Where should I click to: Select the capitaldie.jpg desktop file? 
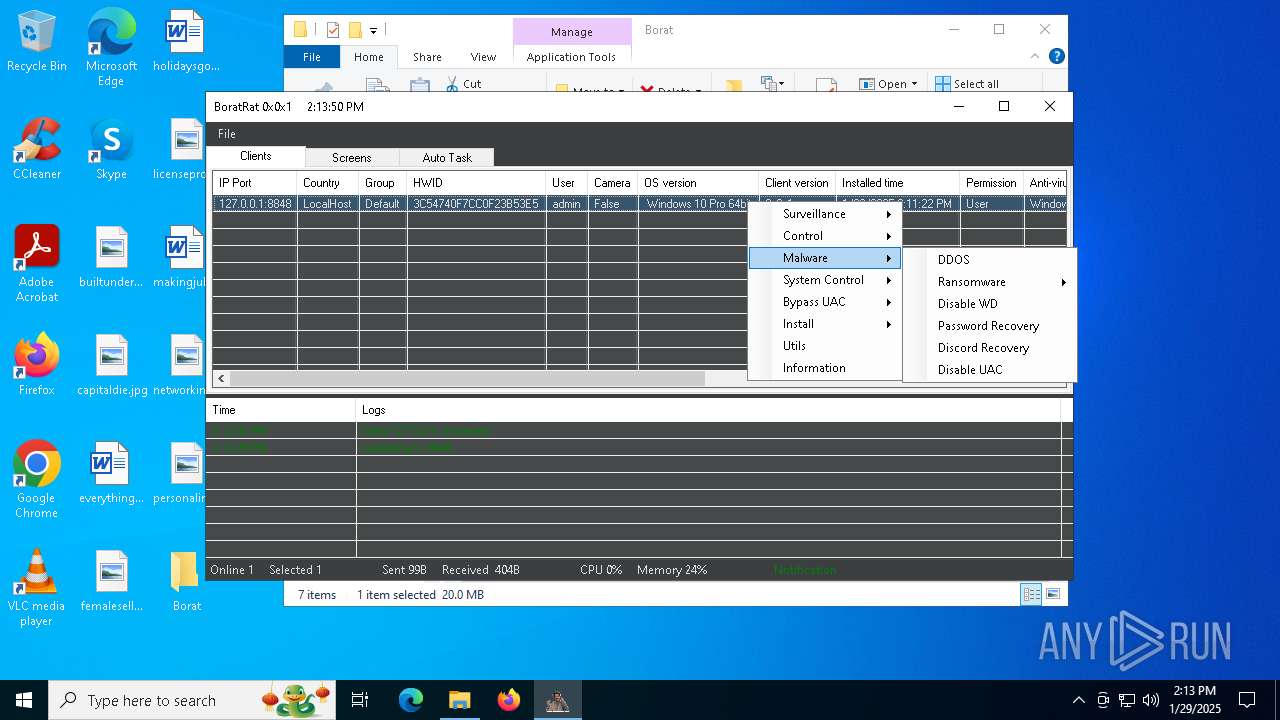(x=111, y=365)
